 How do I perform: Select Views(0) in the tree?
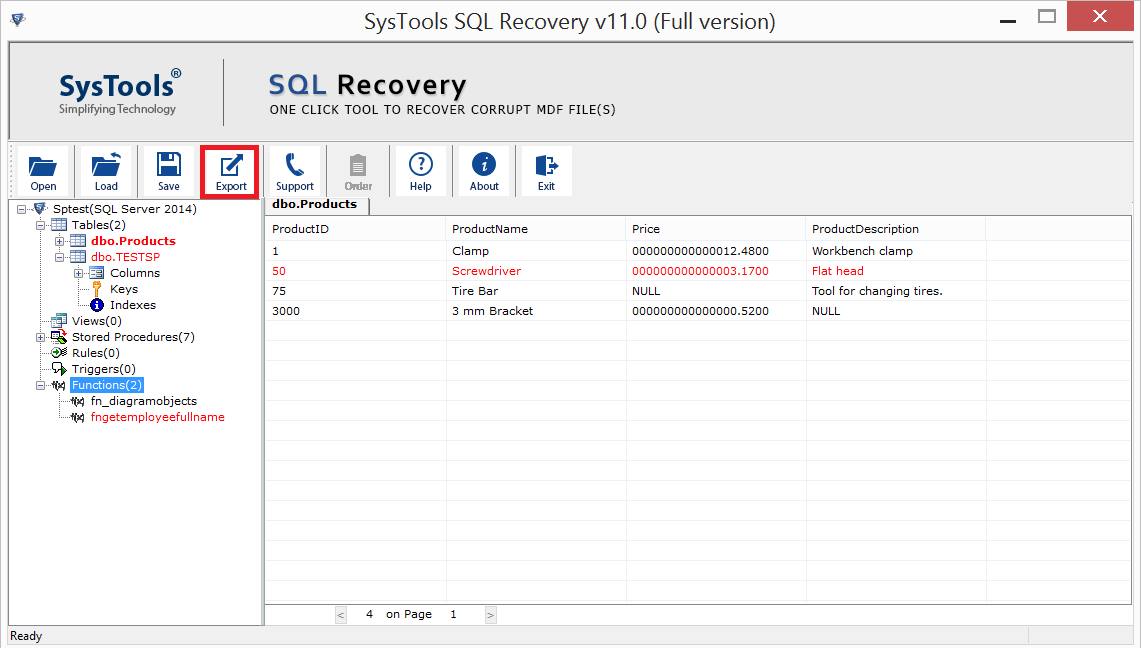pyautogui.click(x=97, y=321)
